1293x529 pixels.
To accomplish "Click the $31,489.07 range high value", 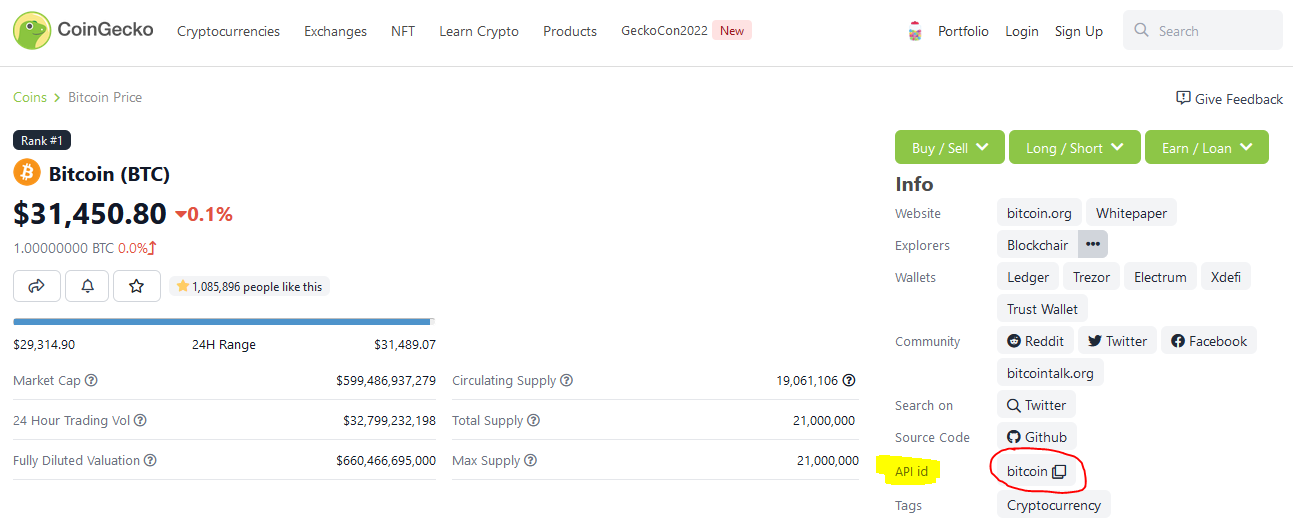I will click(405, 344).
